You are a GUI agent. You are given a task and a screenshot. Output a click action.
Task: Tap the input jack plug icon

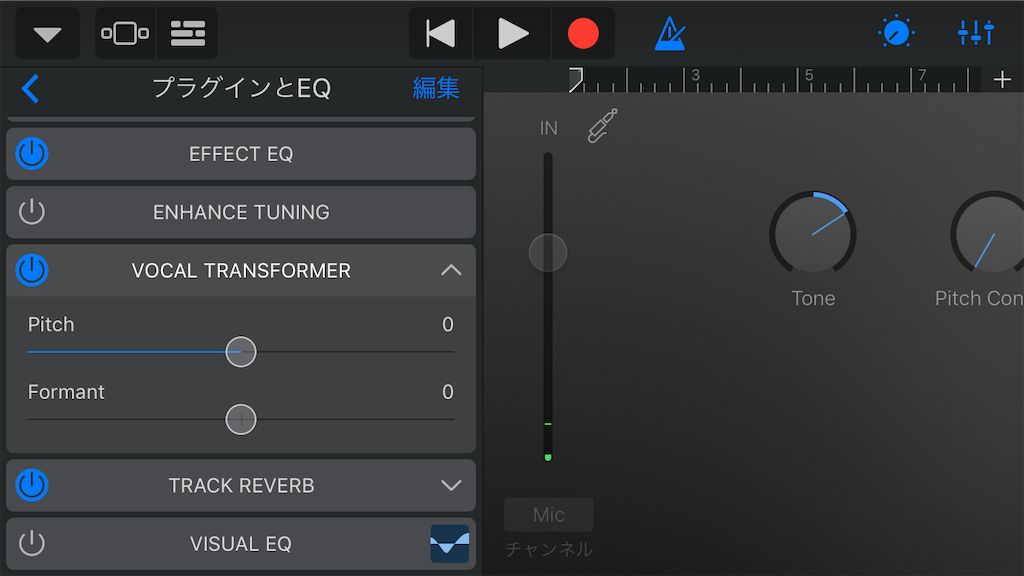(x=601, y=125)
